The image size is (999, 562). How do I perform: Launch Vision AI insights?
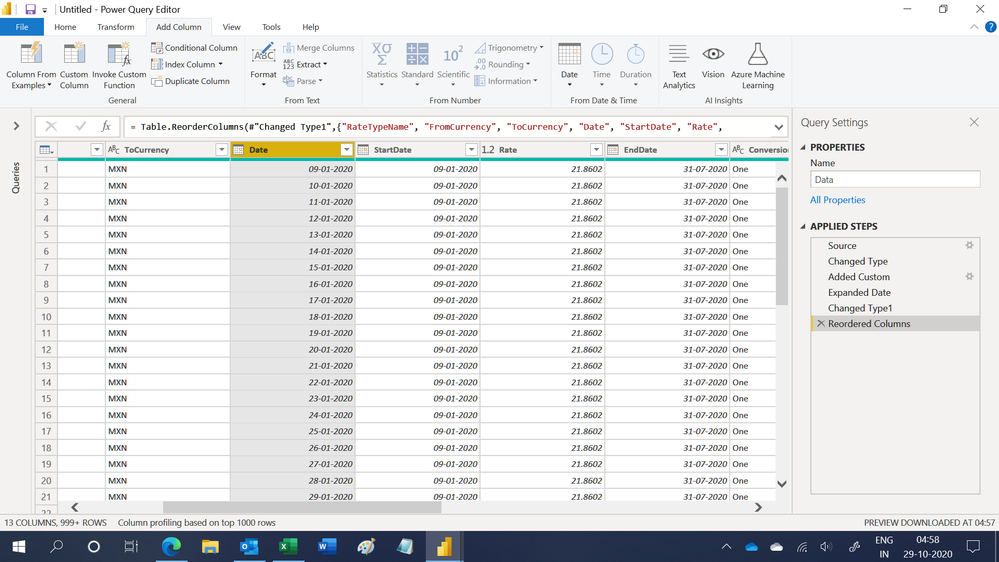[713, 62]
